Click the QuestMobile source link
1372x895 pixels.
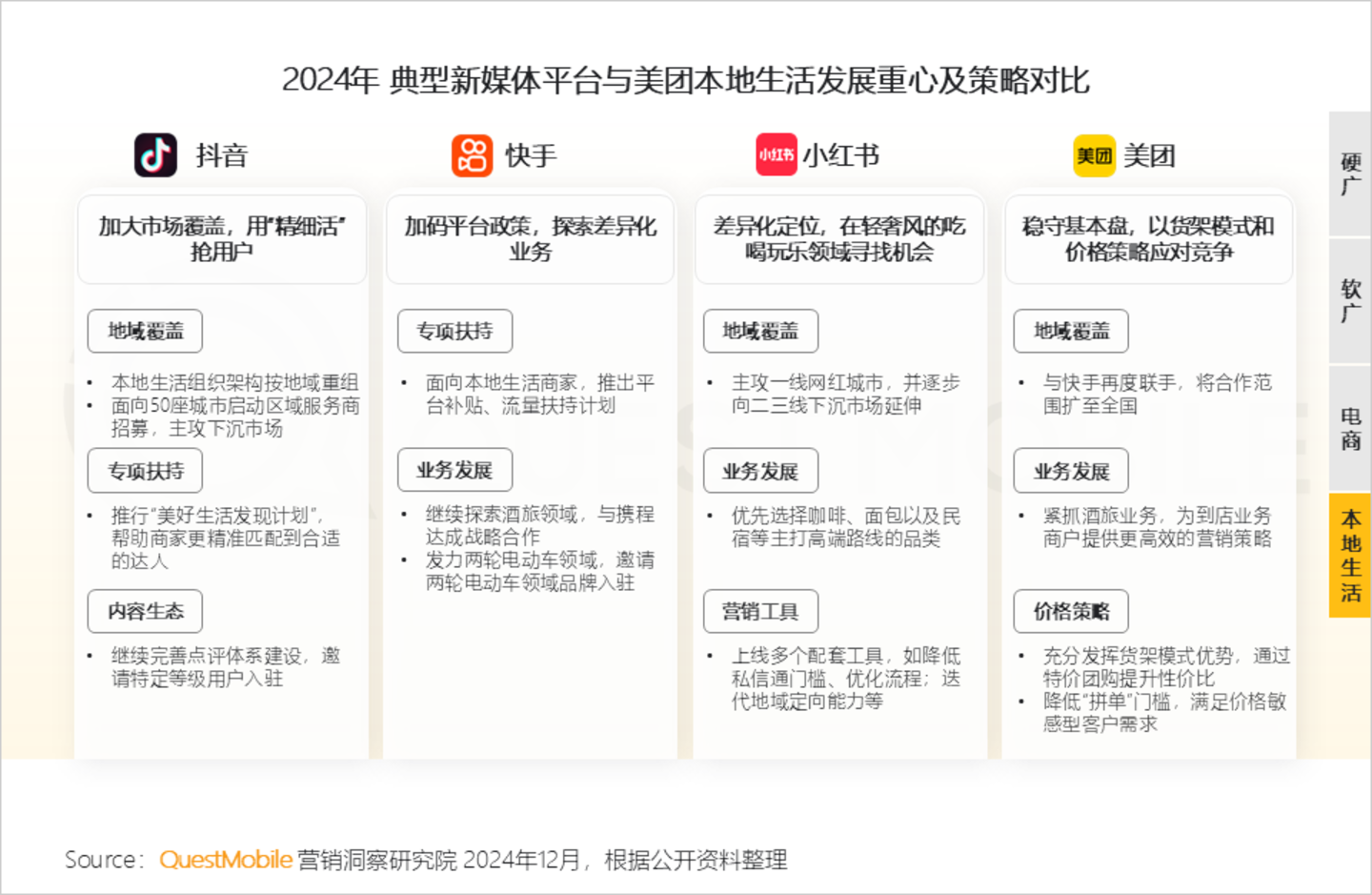coord(226,860)
